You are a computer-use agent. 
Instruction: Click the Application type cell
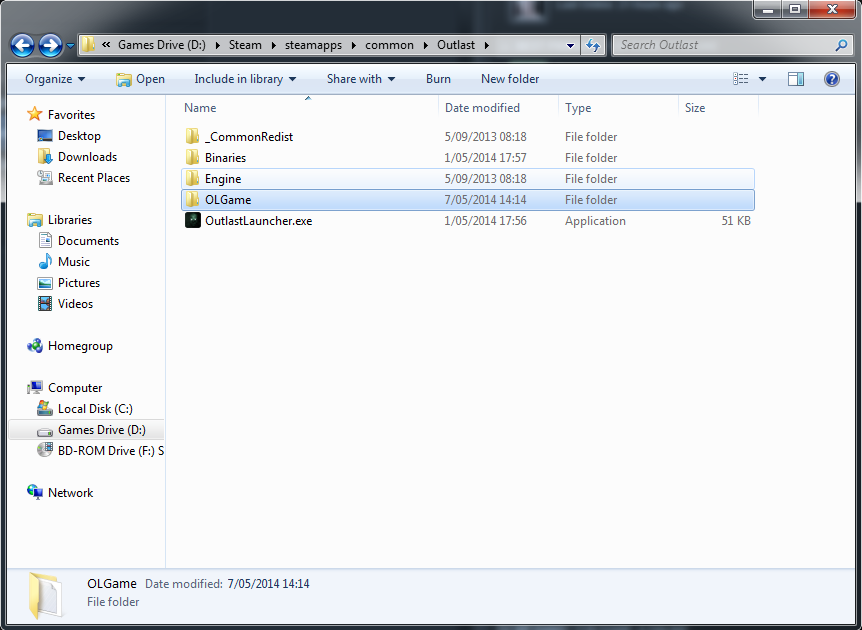[595, 221]
